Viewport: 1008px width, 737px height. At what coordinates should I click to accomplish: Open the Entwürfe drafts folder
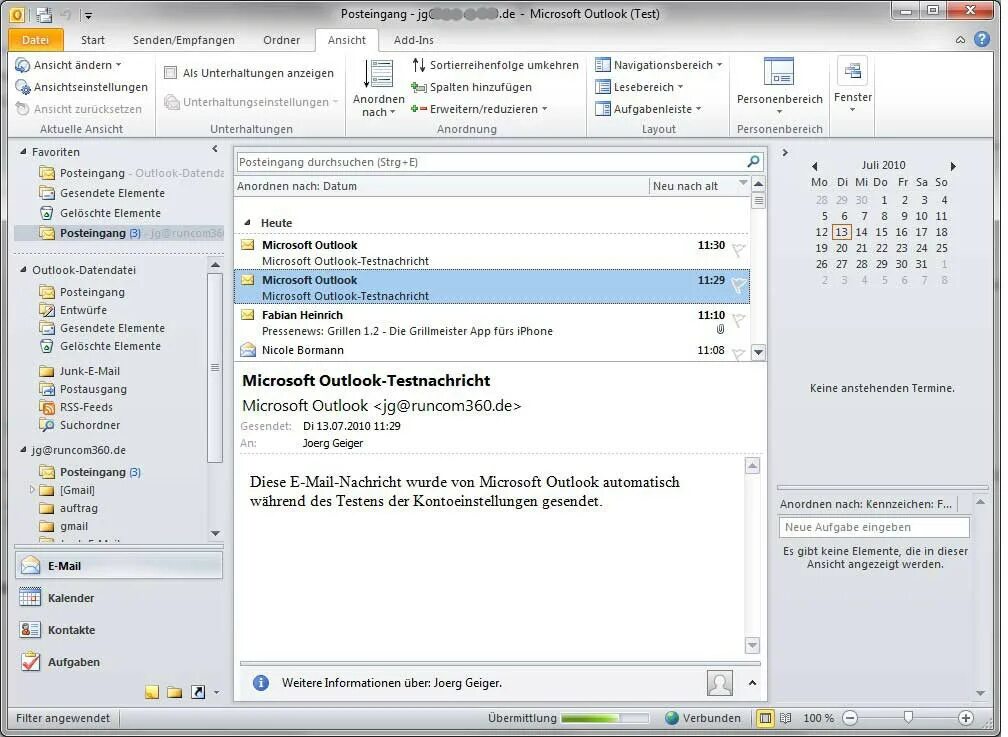click(x=83, y=310)
